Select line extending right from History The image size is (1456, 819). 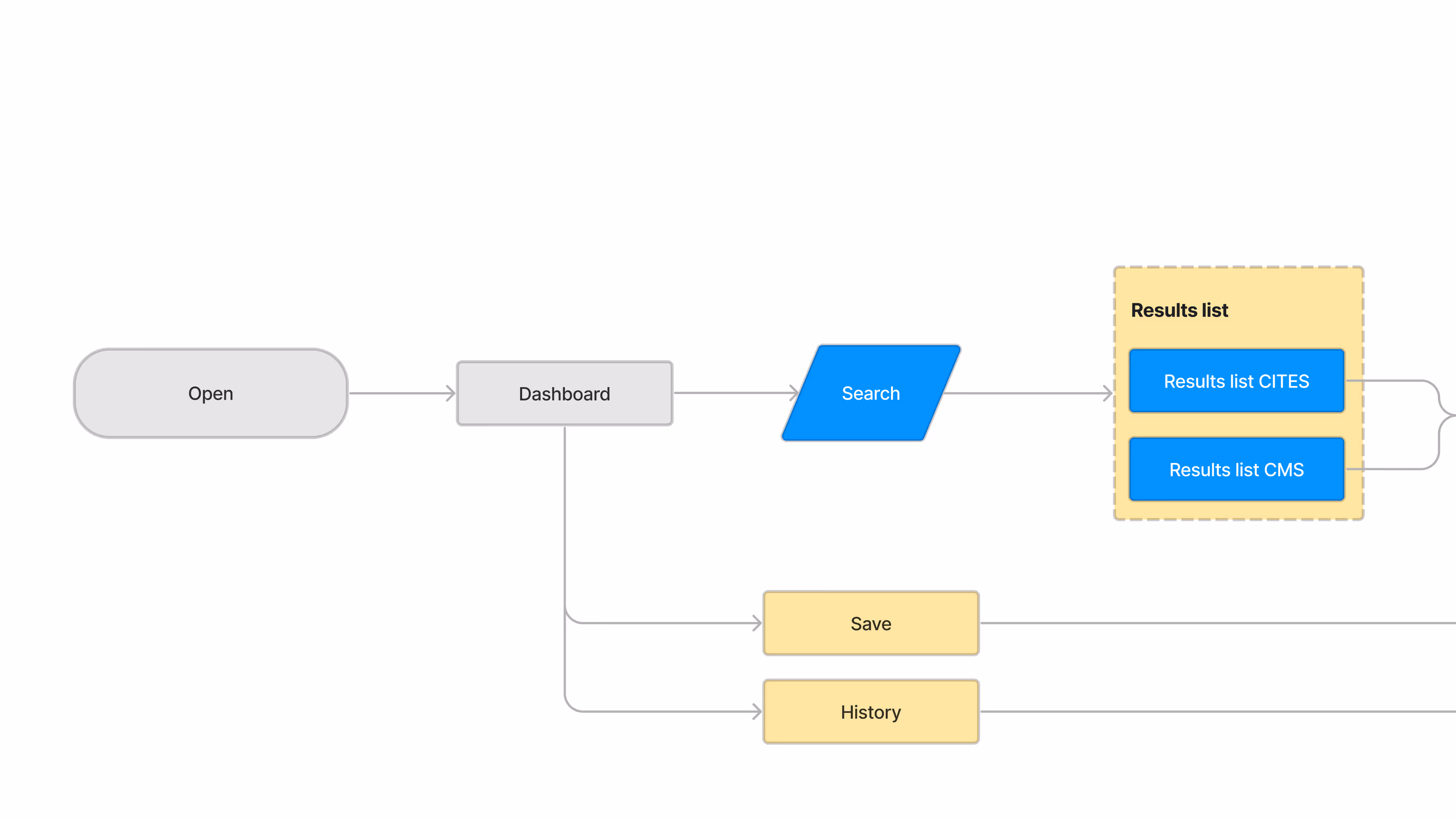(x=1215, y=712)
